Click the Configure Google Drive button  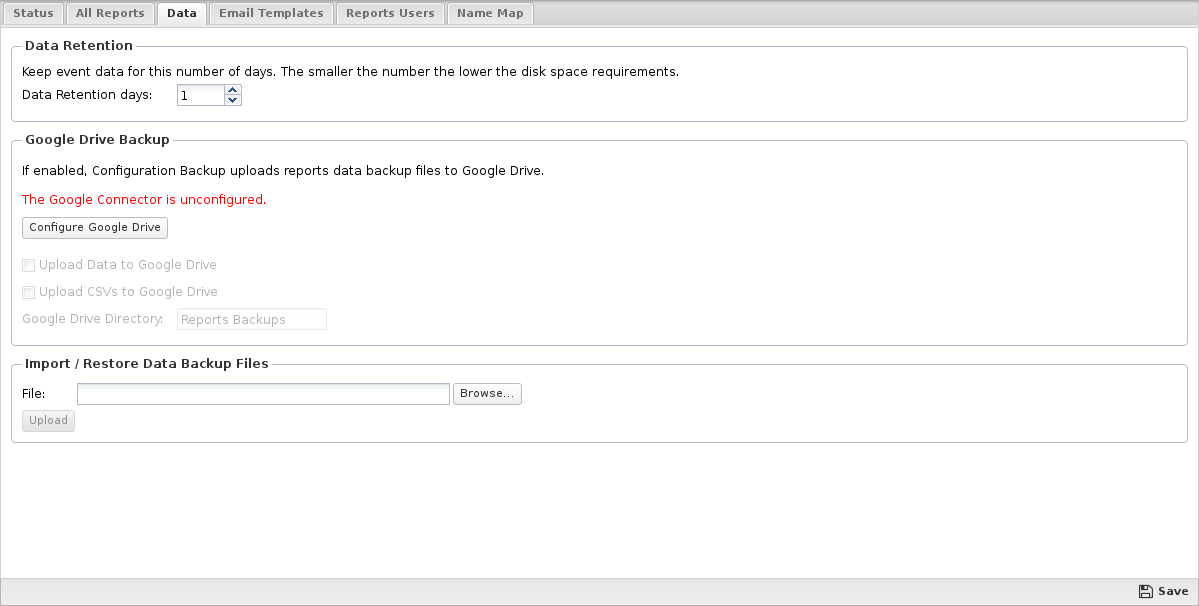[95, 228]
